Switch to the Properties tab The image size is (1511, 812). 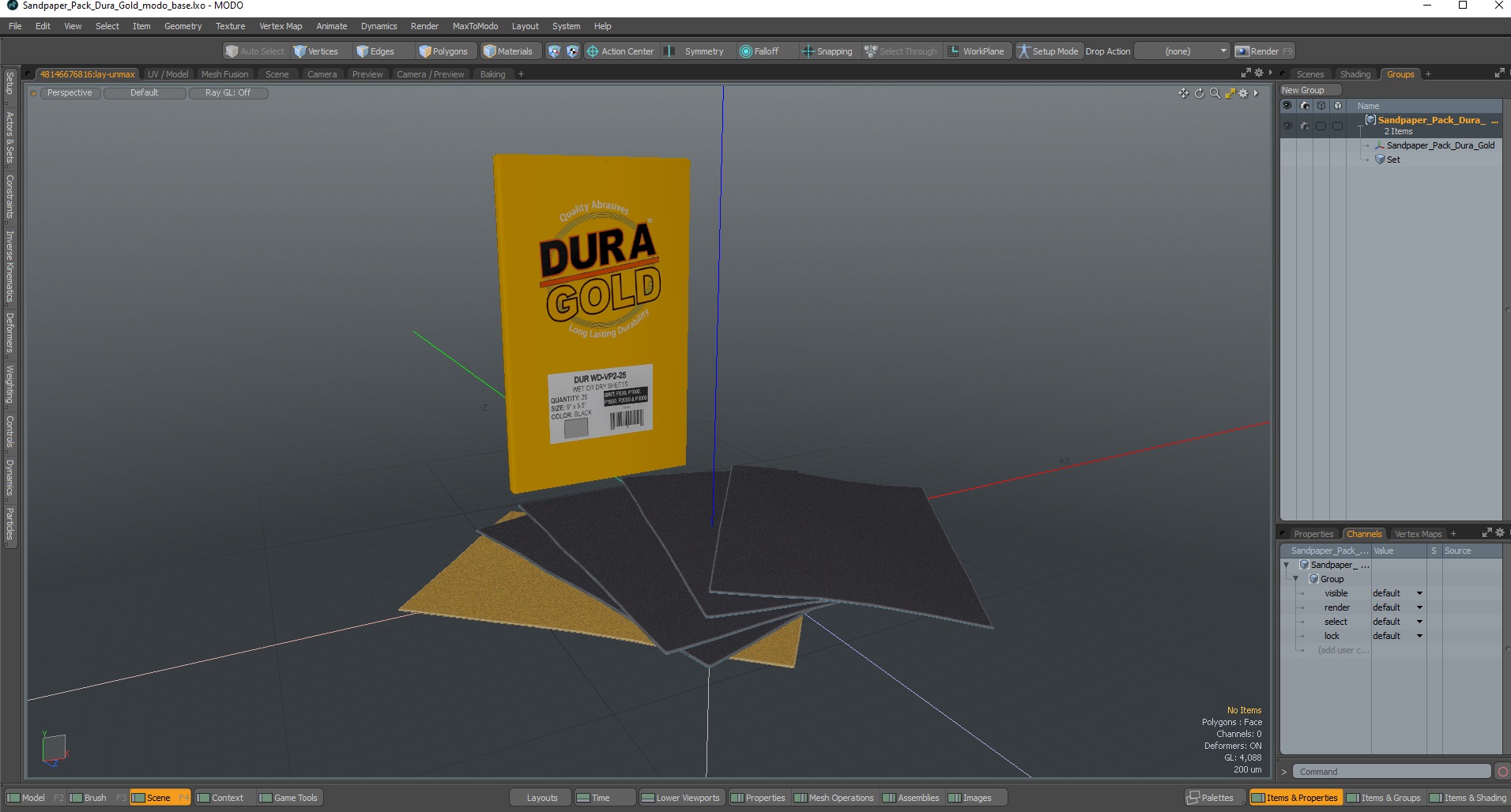(x=1313, y=534)
